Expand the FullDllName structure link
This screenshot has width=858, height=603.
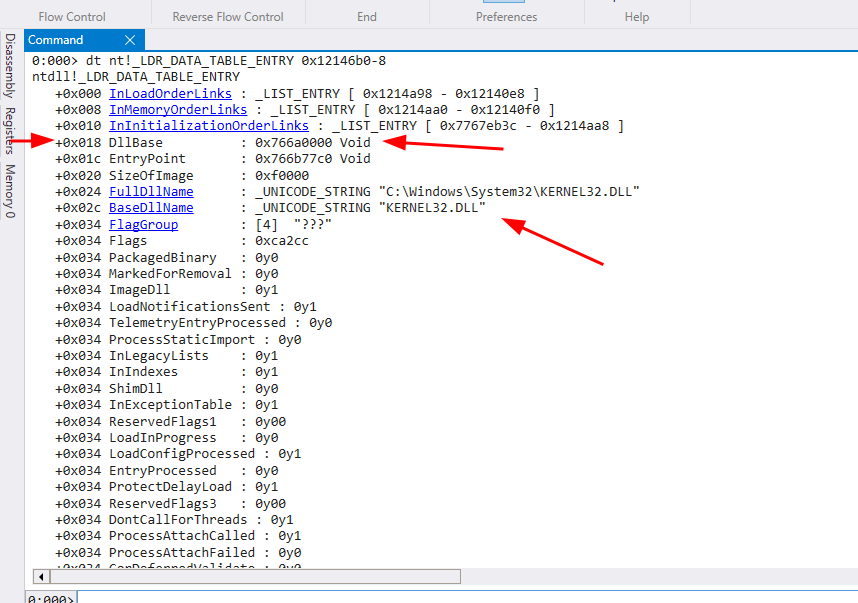tap(151, 191)
